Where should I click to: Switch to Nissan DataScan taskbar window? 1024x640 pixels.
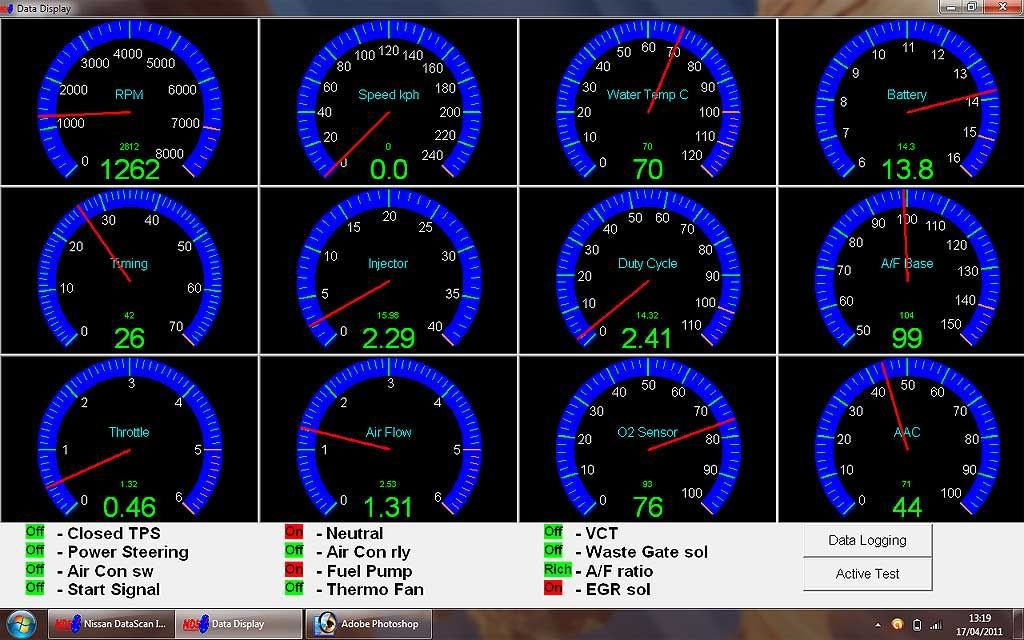click(x=111, y=624)
